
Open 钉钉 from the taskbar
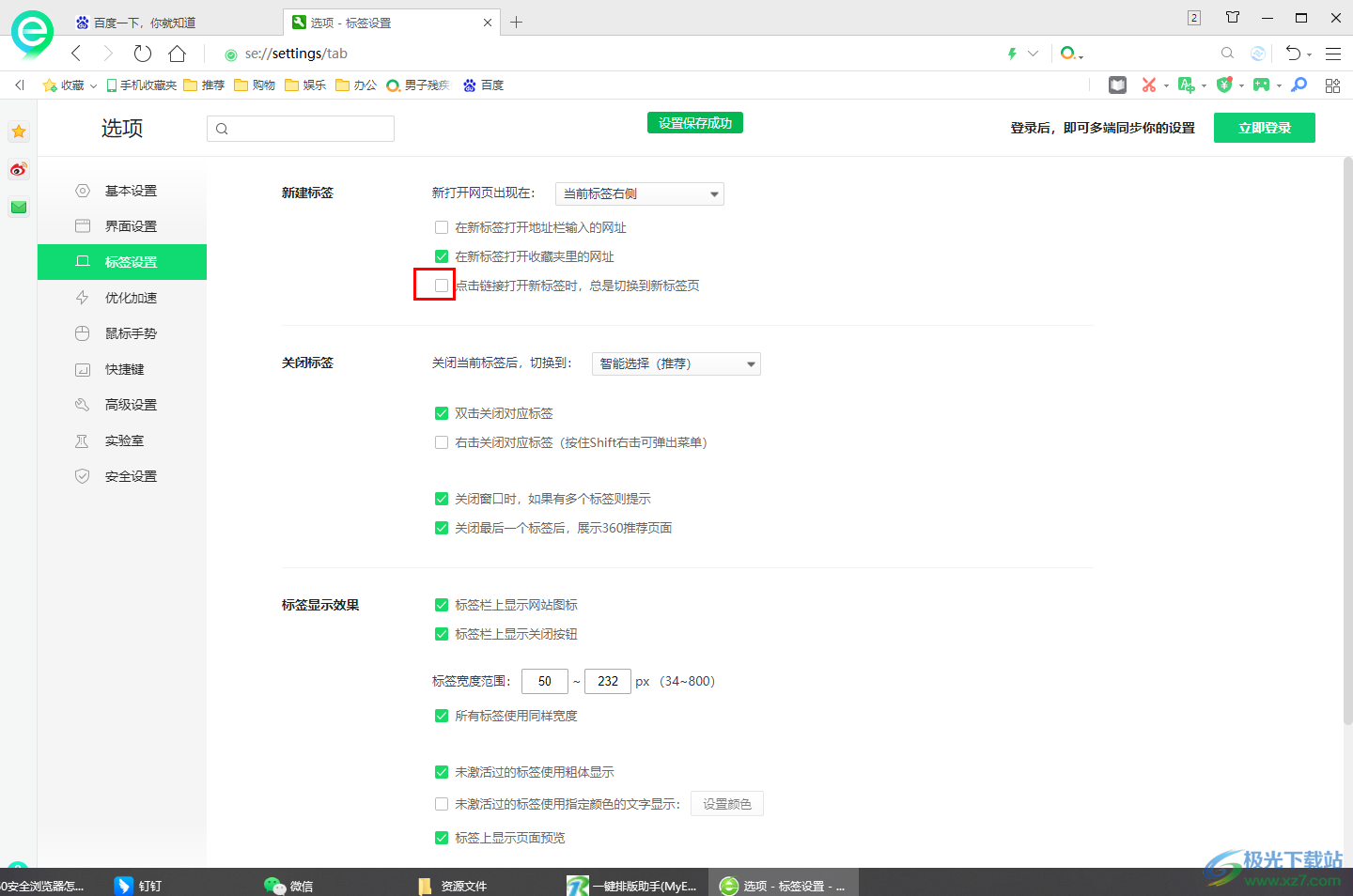click(x=138, y=885)
